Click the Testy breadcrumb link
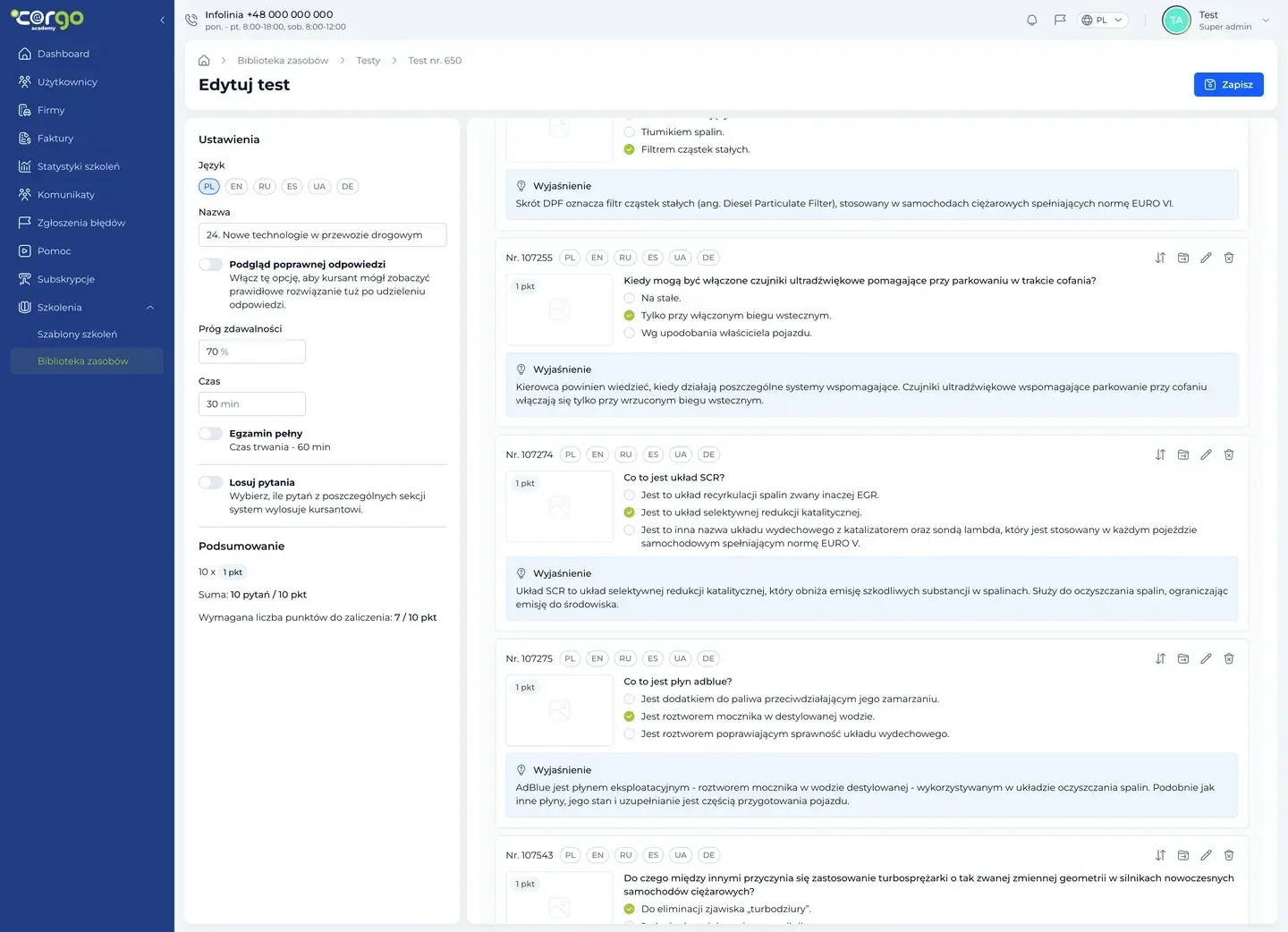The height and width of the screenshot is (932, 1288). click(x=369, y=61)
